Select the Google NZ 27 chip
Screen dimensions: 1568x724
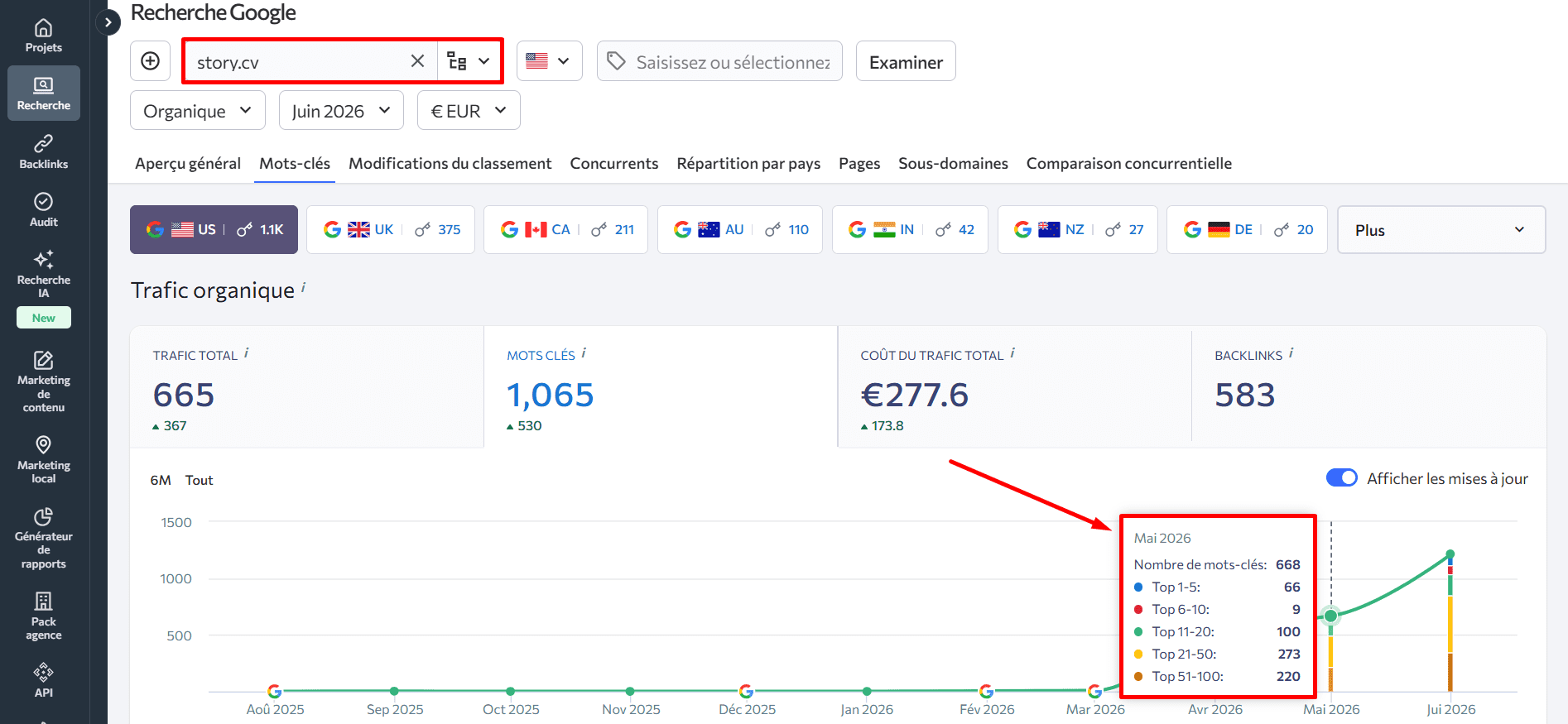1078,229
